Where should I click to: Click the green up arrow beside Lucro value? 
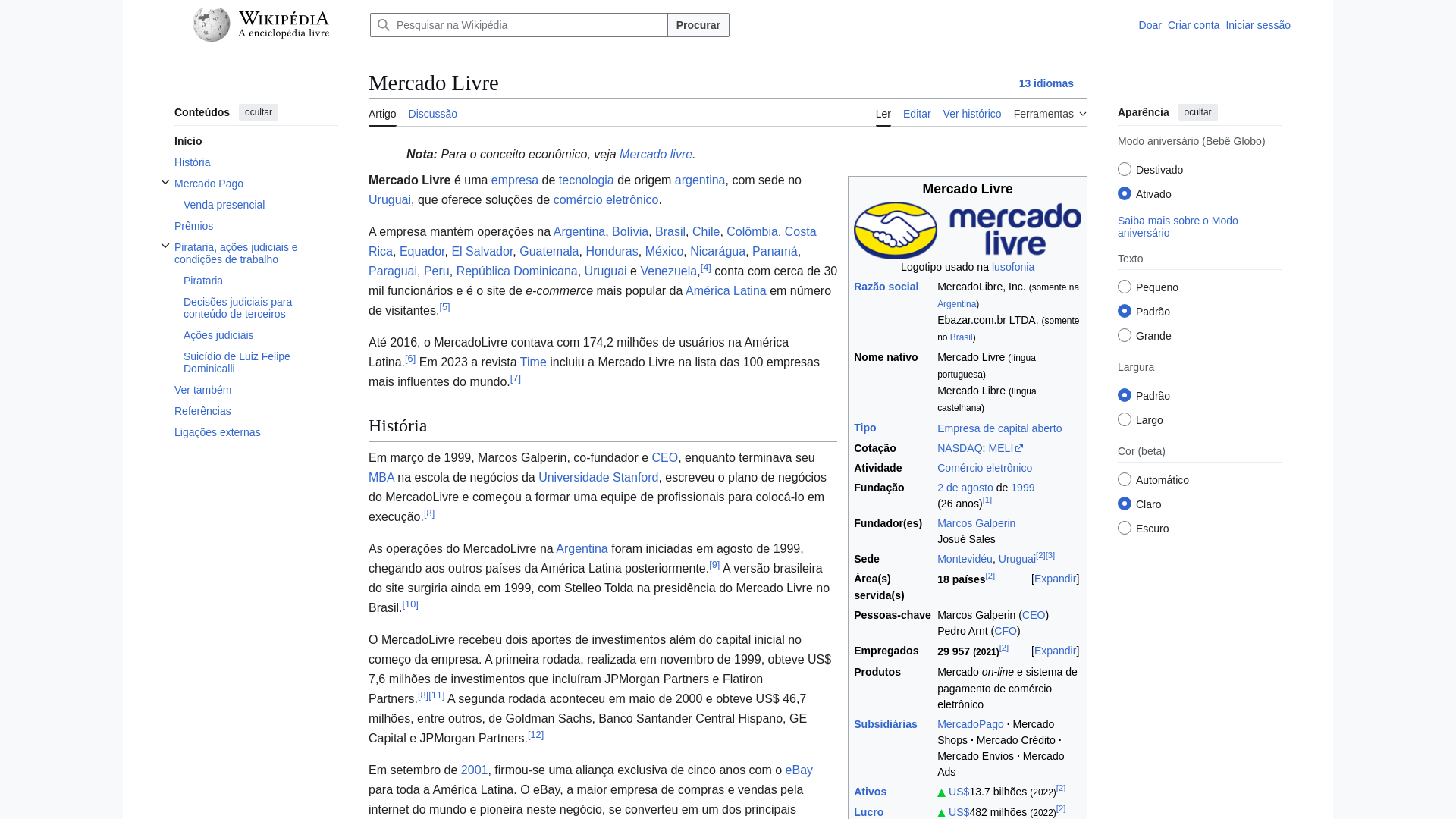(941, 813)
